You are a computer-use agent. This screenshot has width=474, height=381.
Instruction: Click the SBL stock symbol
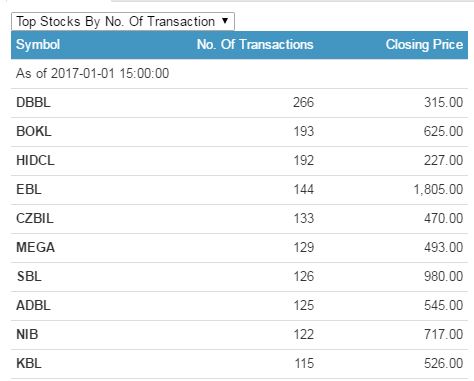[29, 276]
